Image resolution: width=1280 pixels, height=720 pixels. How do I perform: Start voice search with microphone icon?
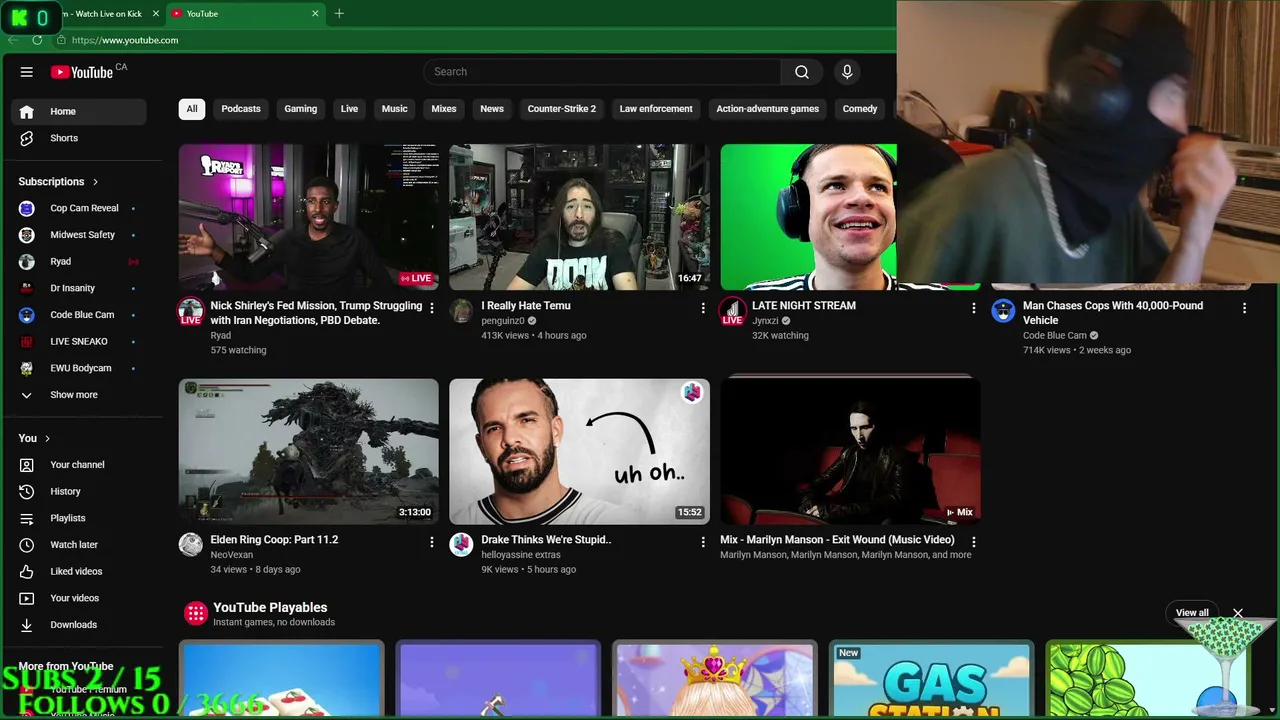(x=847, y=72)
